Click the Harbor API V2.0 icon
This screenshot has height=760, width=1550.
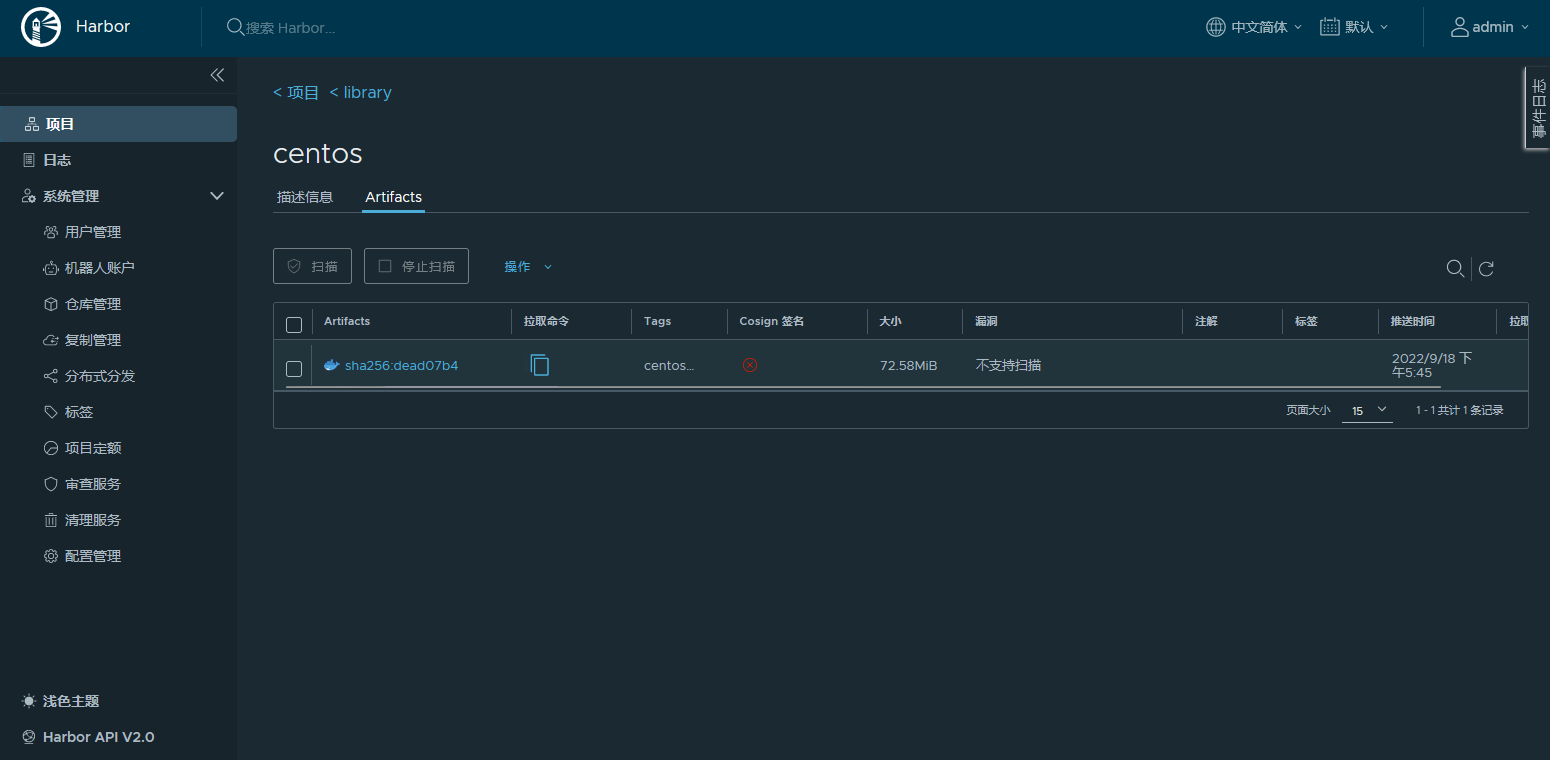pyautogui.click(x=29, y=737)
